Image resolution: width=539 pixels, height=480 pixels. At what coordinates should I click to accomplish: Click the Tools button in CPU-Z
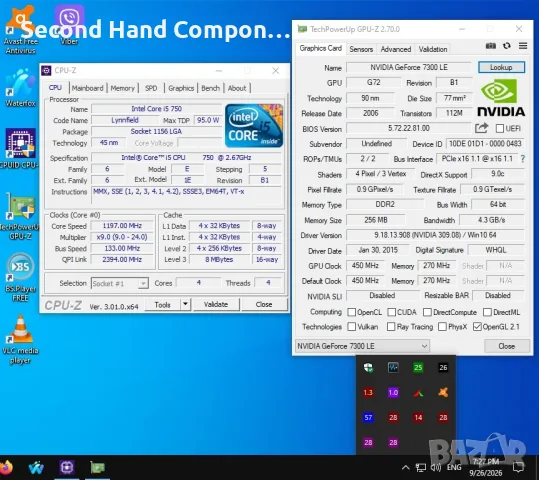(x=163, y=304)
